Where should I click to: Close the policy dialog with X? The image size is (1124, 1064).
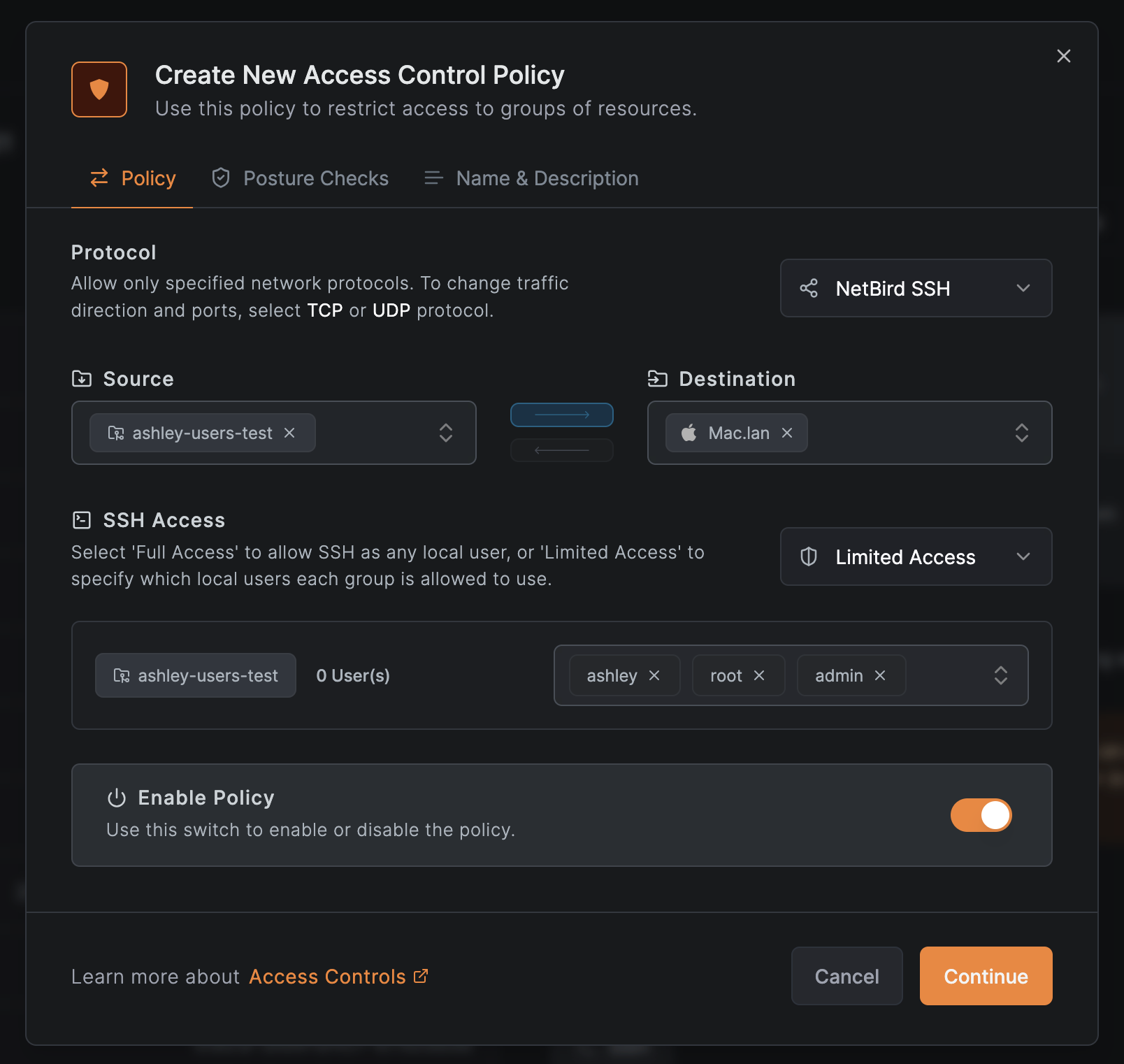coord(1063,56)
